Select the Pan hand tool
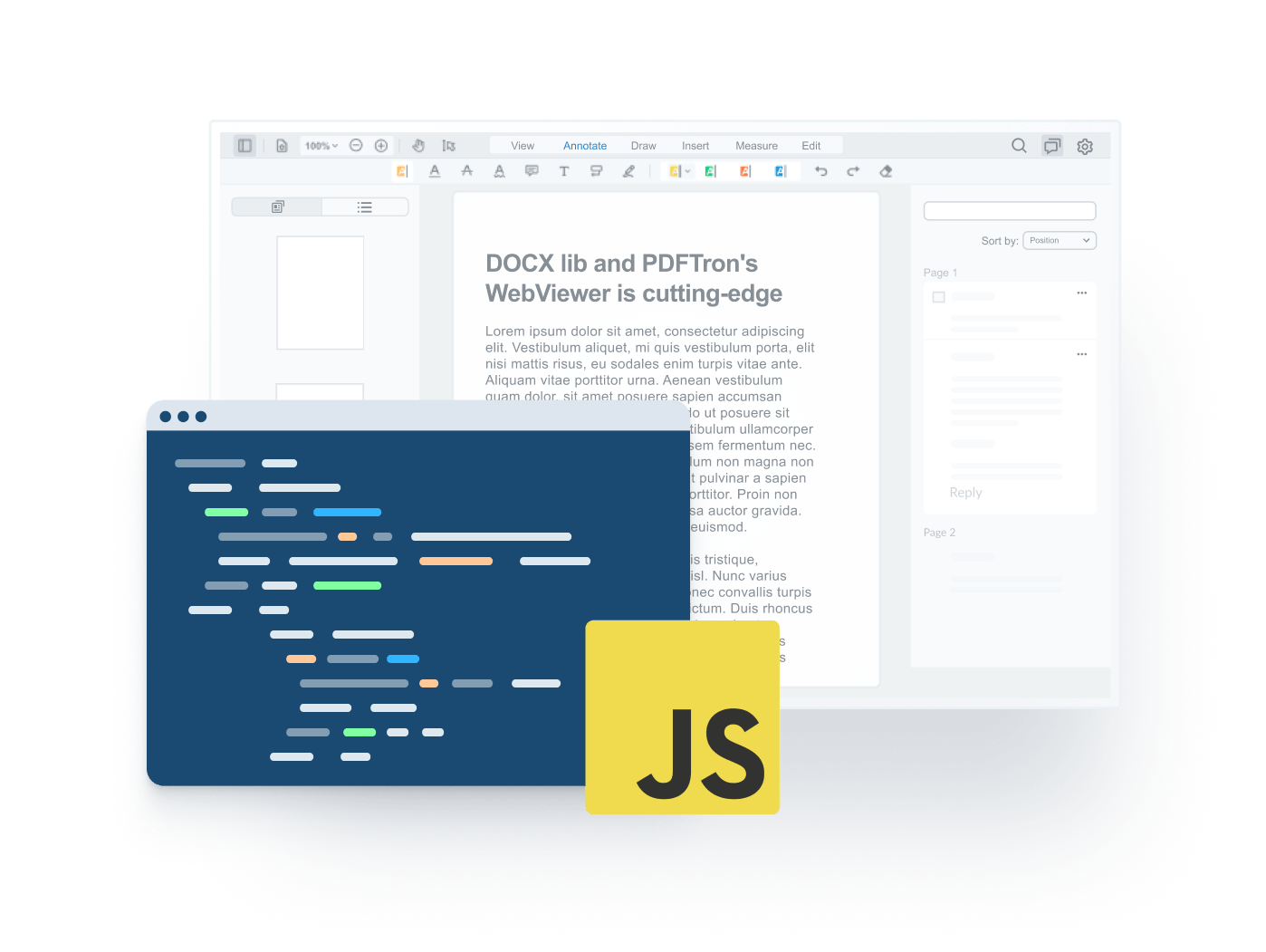 click(418, 146)
